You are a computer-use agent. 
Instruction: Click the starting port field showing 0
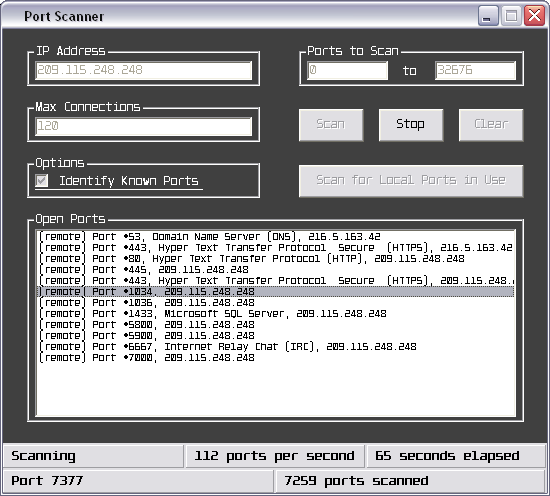(347, 70)
